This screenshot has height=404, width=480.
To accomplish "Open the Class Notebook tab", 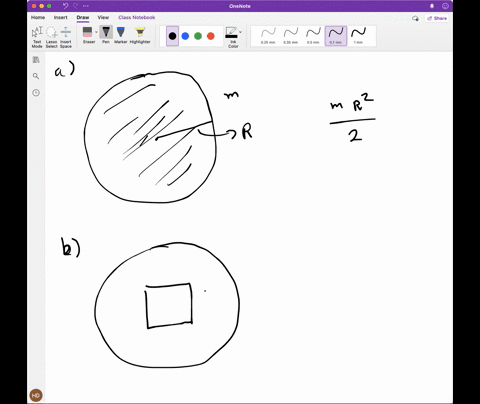I will (137, 17).
